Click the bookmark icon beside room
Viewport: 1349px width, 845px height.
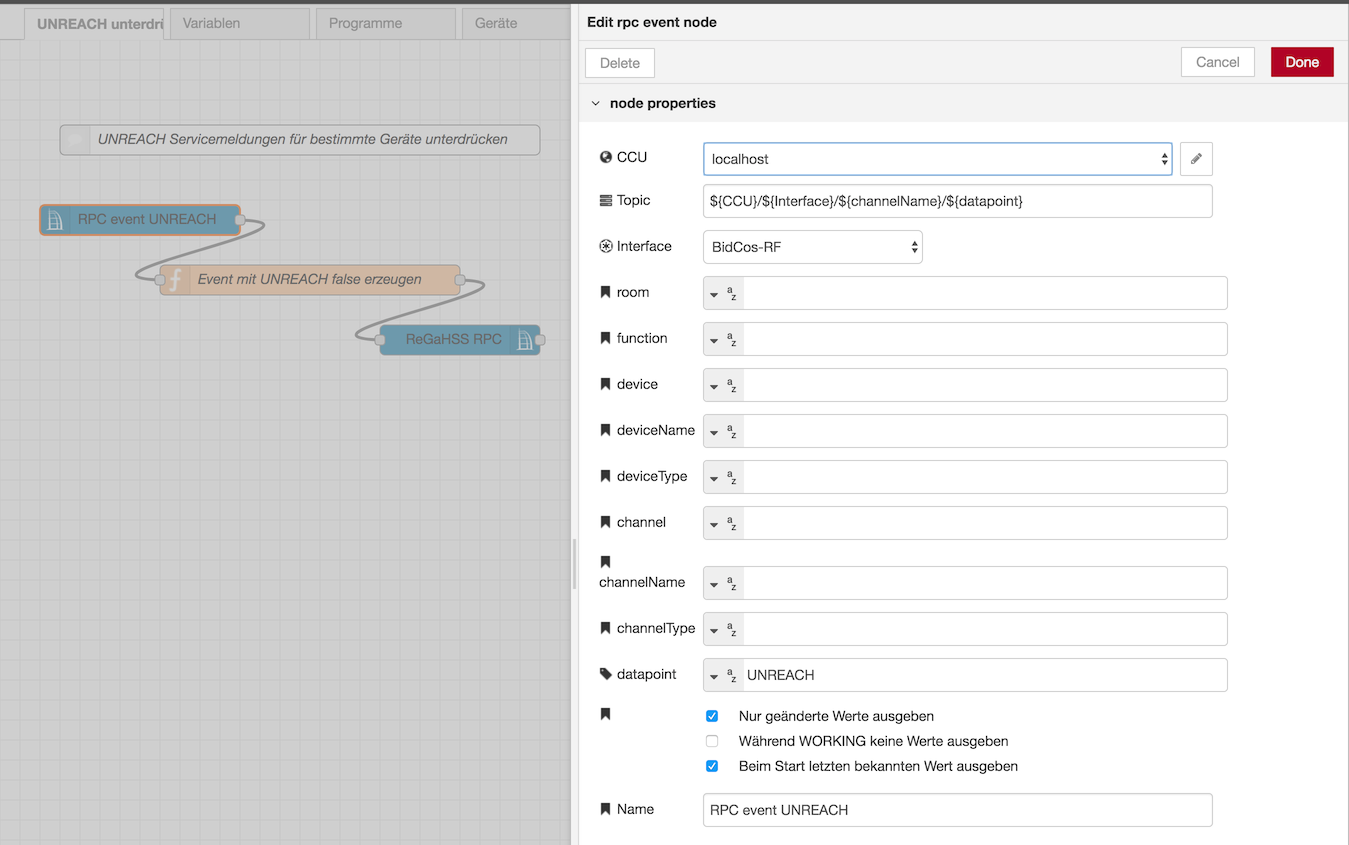tap(605, 292)
